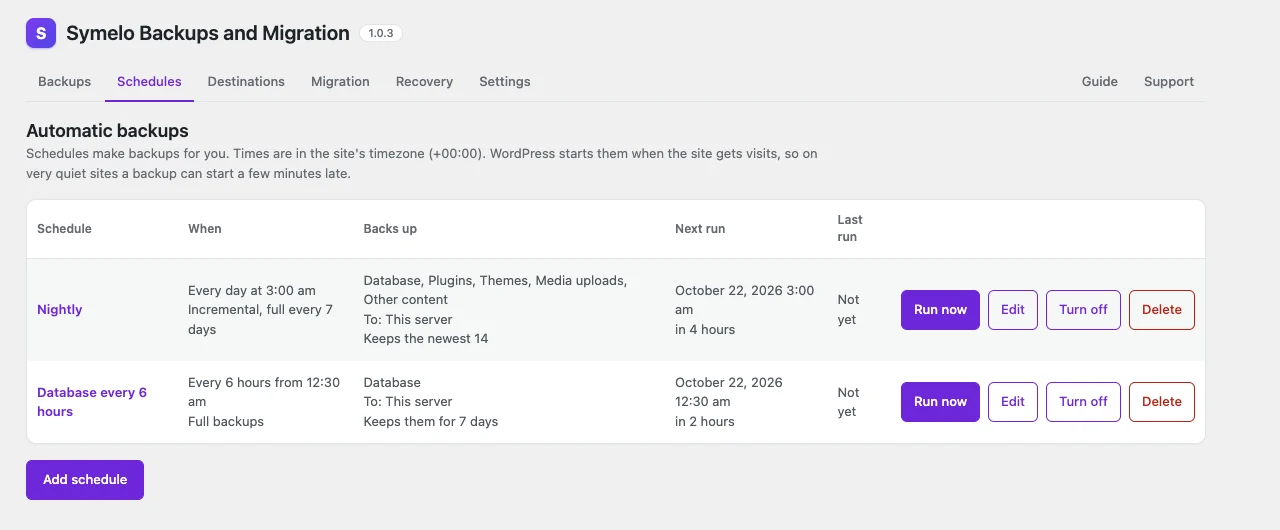Click the 'in 4 hours' next run text
This screenshot has height=530, width=1280.
coord(705,329)
